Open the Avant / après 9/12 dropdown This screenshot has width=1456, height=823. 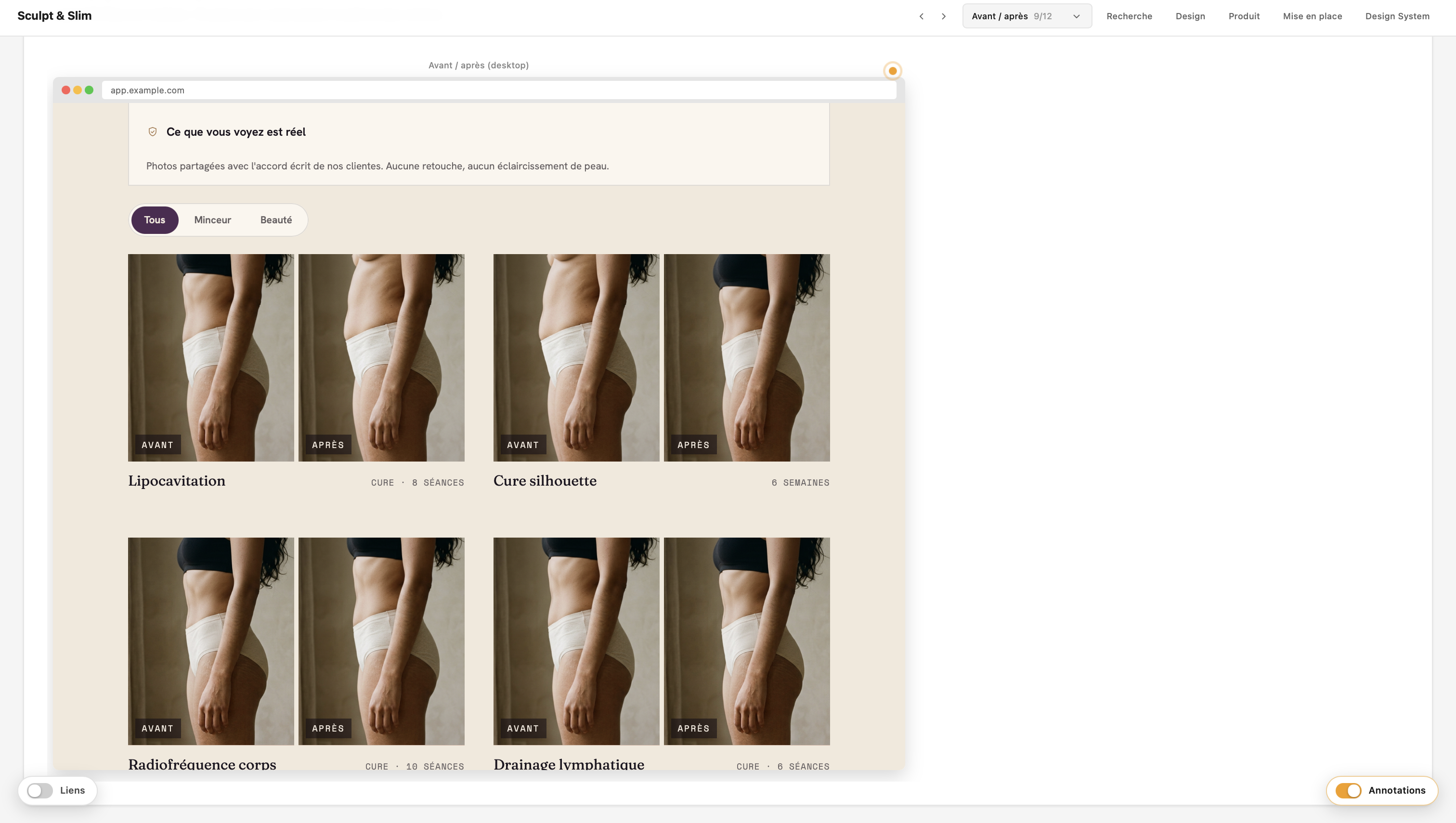[1027, 16]
